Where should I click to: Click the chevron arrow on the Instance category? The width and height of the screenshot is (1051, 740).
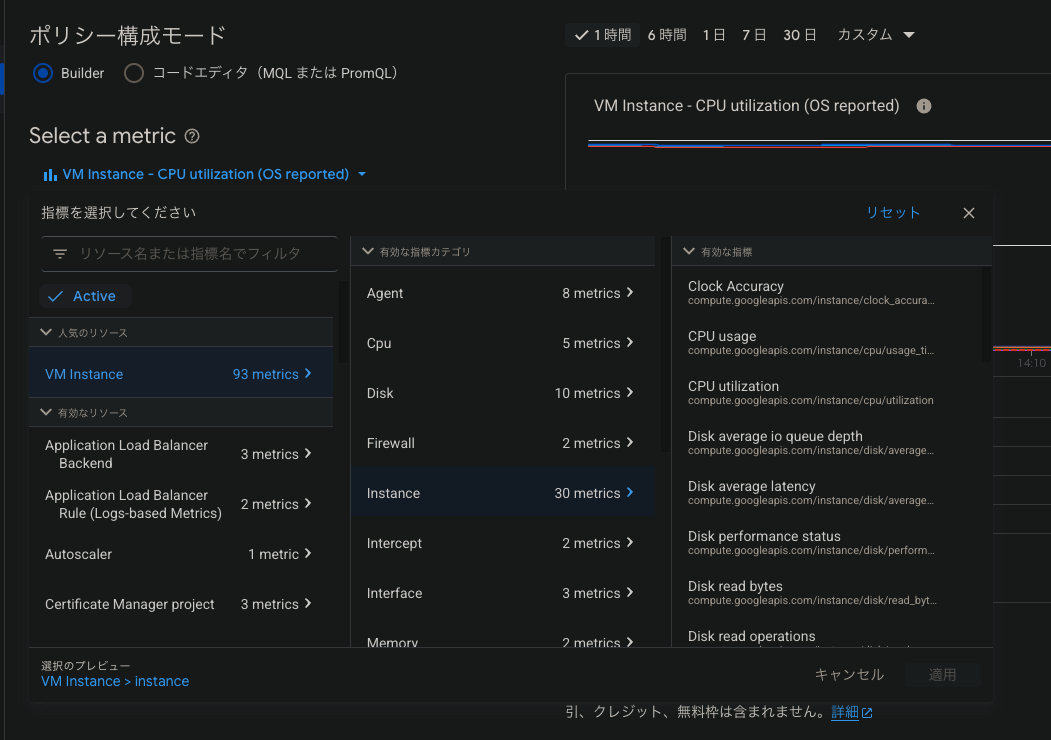click(x=630, y=493)
